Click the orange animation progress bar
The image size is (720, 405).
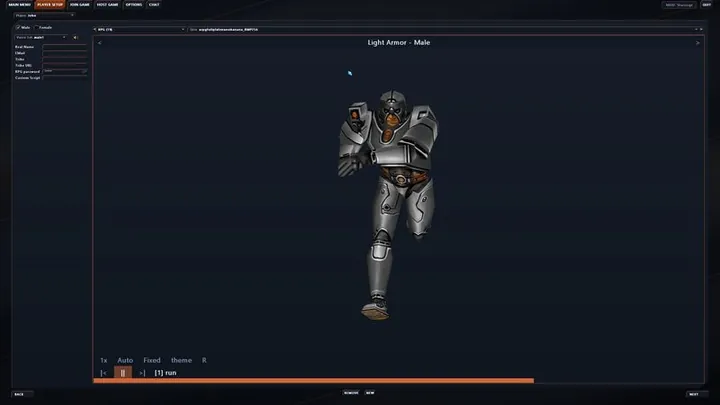point(313,381)
